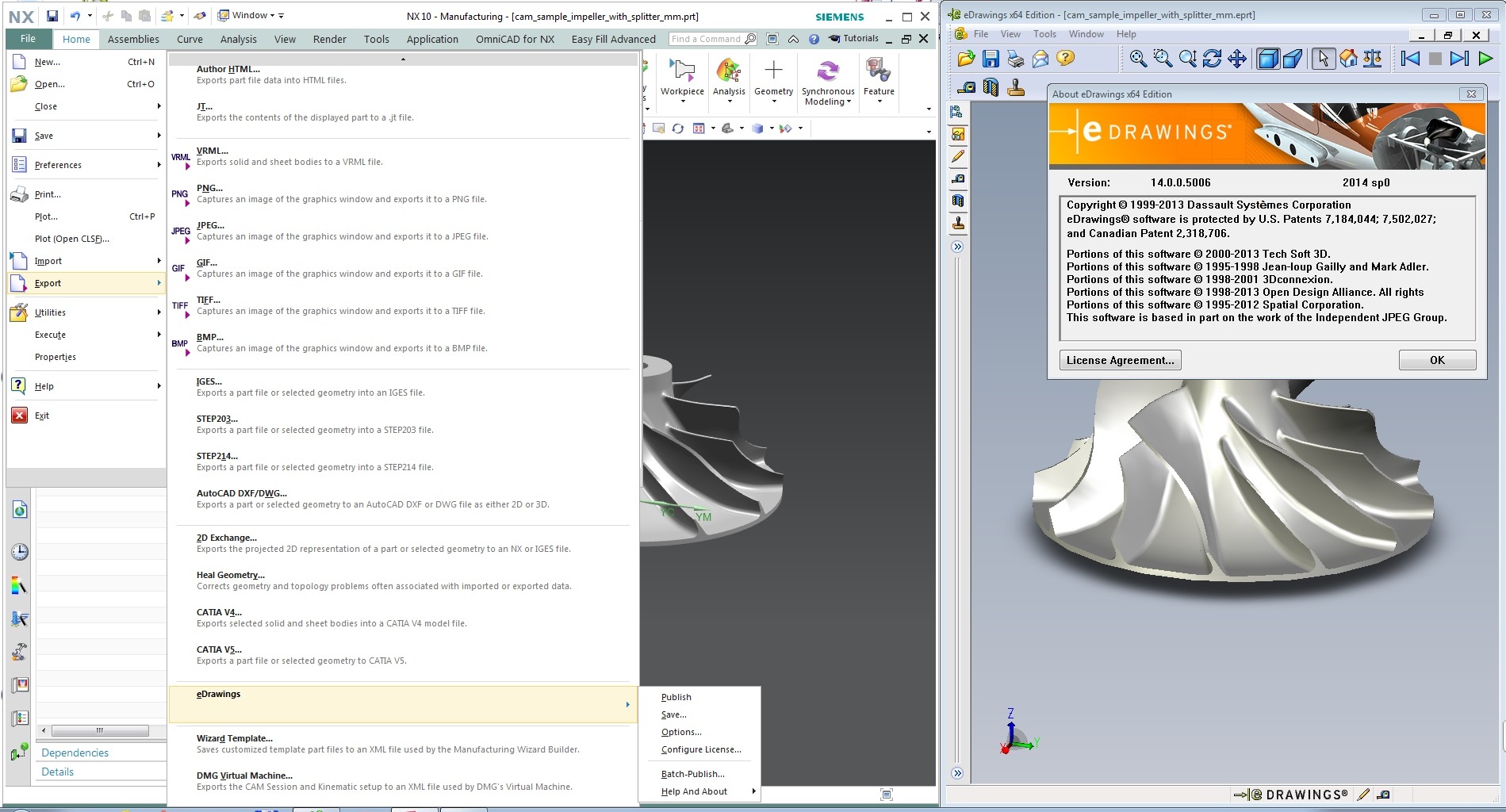Image resolution: width=1506 pixels, height=812 pixels.
Task: Stop animation in eDrawings toolbar
Action: pos(1435,58)
